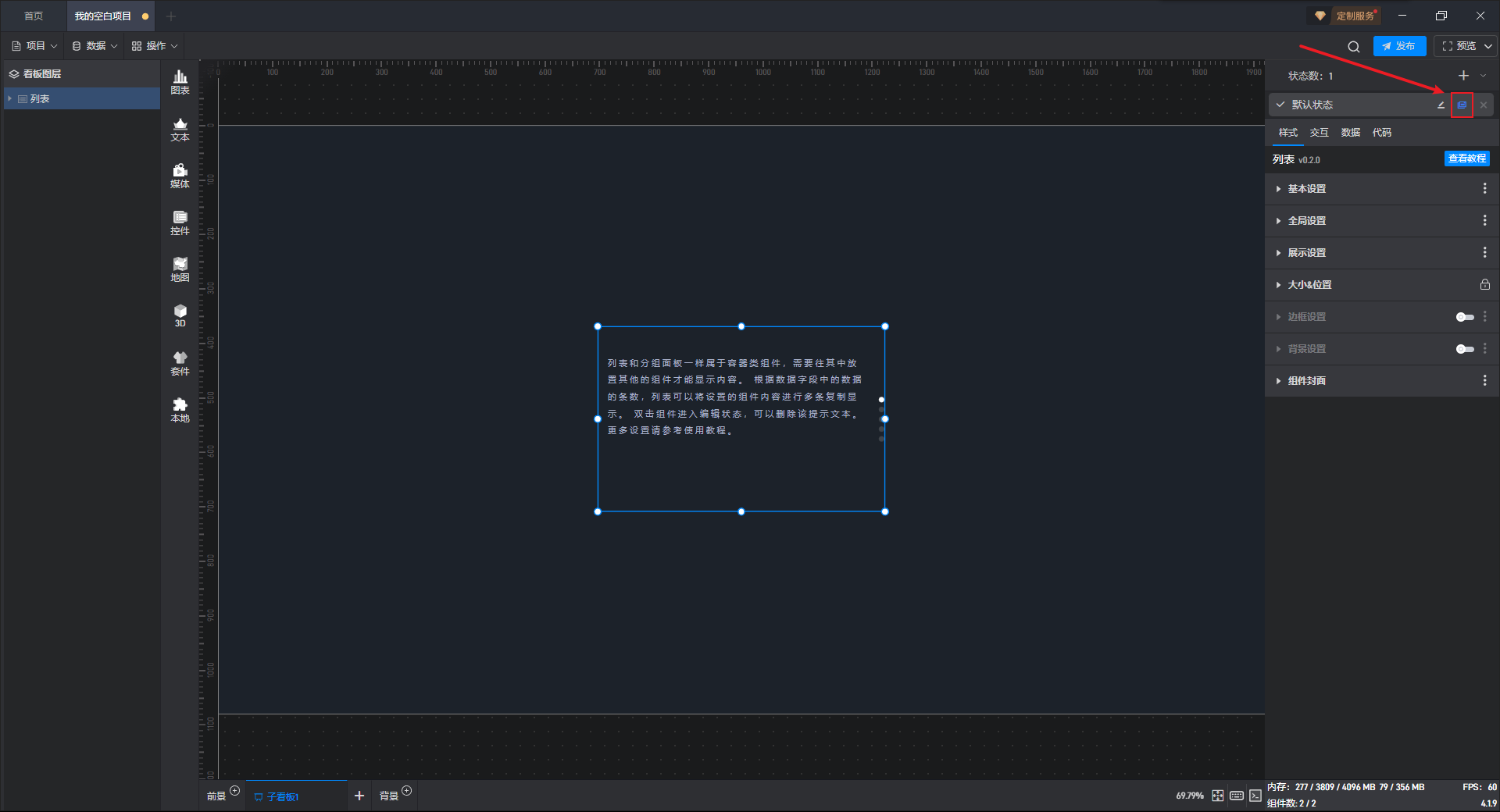Open 基本设置 more options menu
1500x812 pixels.
(1484, 189)
